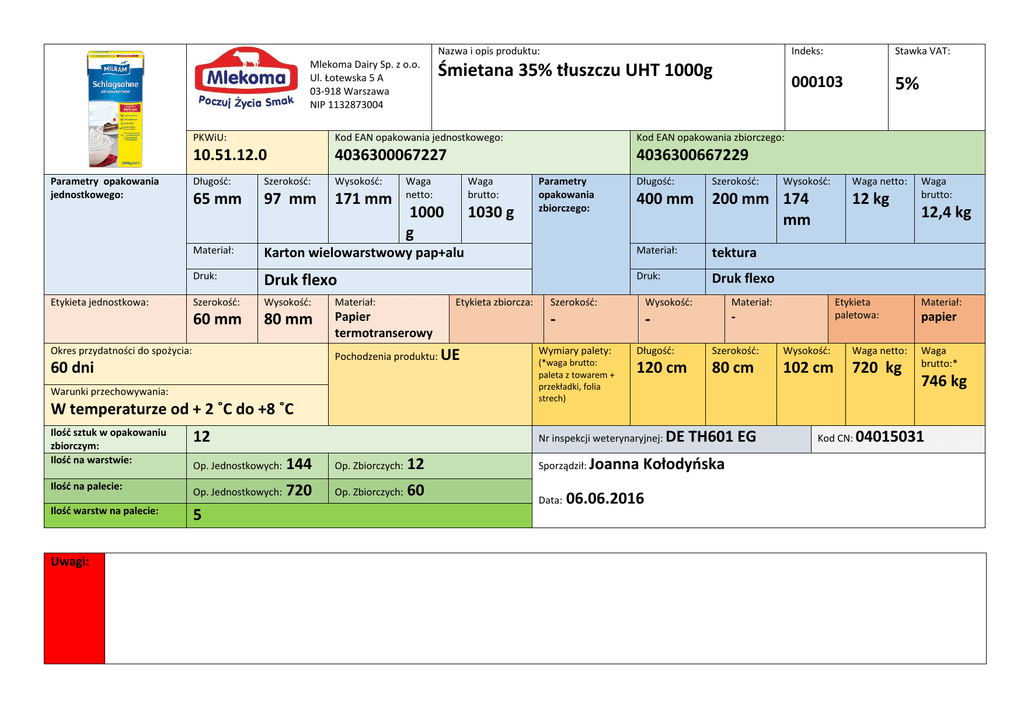Click the Kod CN value 04015031
Screen dimensions: 1024x725
tap(889, 437)
